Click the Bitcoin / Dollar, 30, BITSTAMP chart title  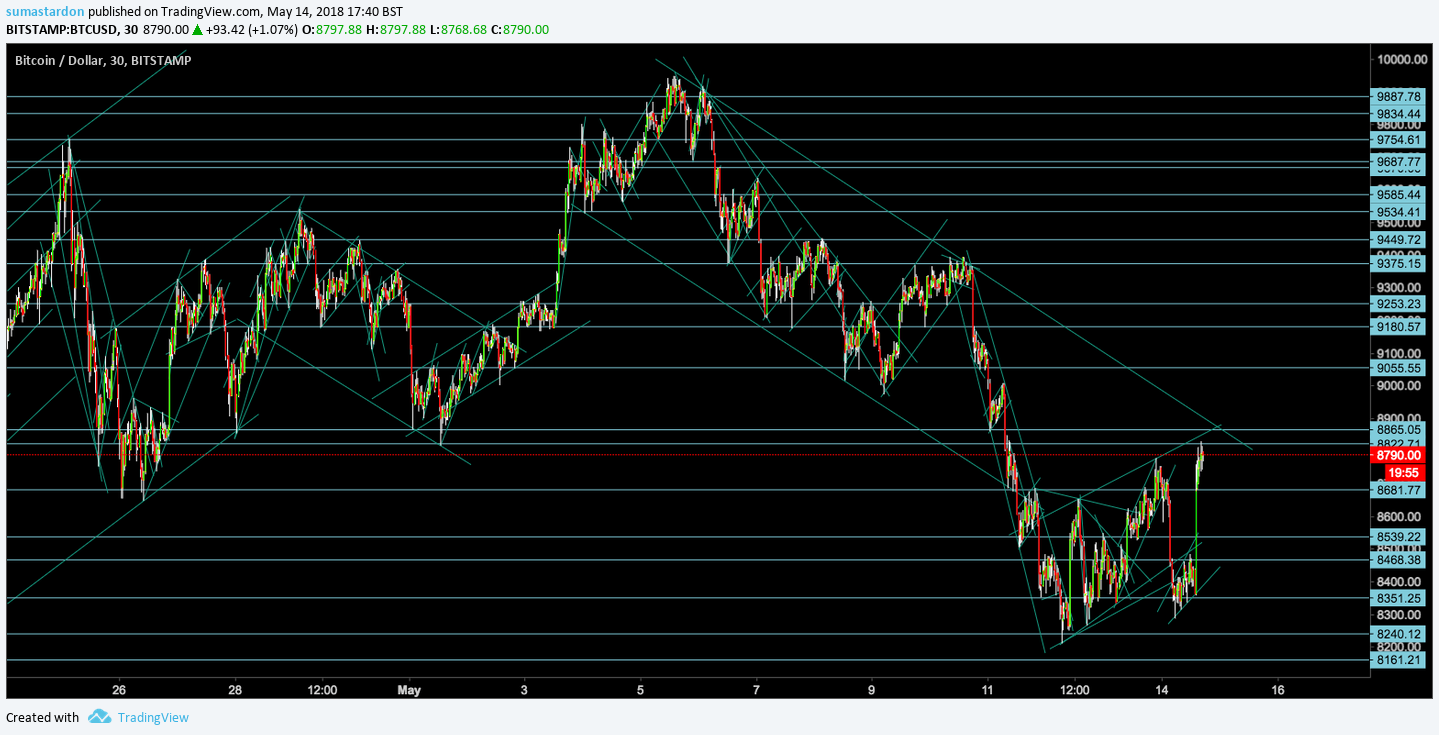103,60
